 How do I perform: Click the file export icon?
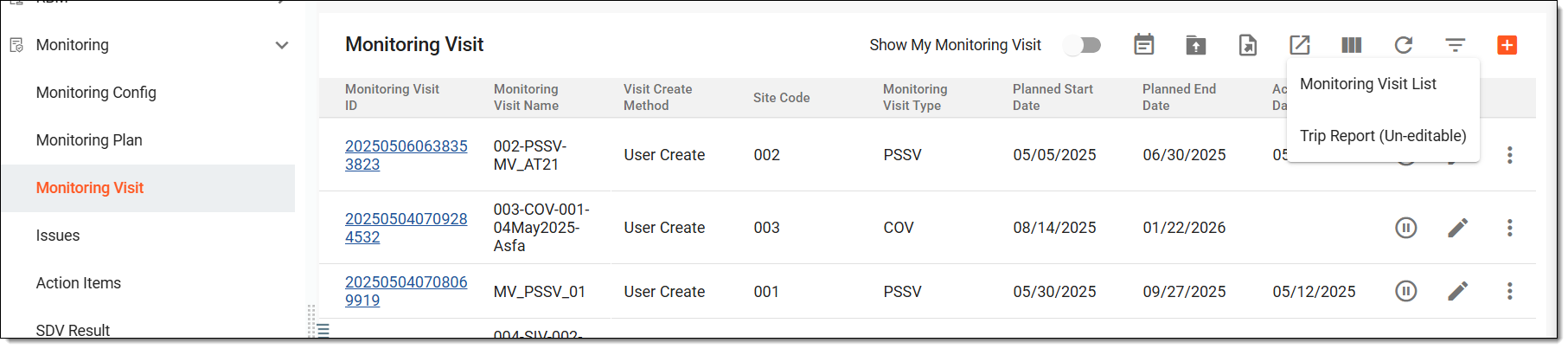[x=1247, y=45]
